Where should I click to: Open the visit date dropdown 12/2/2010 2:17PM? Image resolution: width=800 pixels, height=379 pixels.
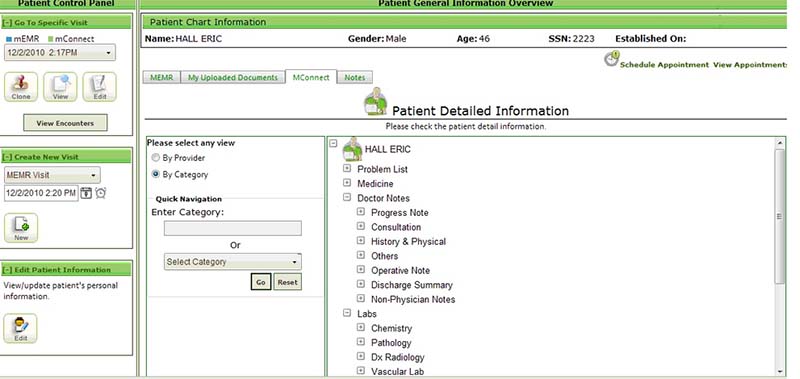60,53
